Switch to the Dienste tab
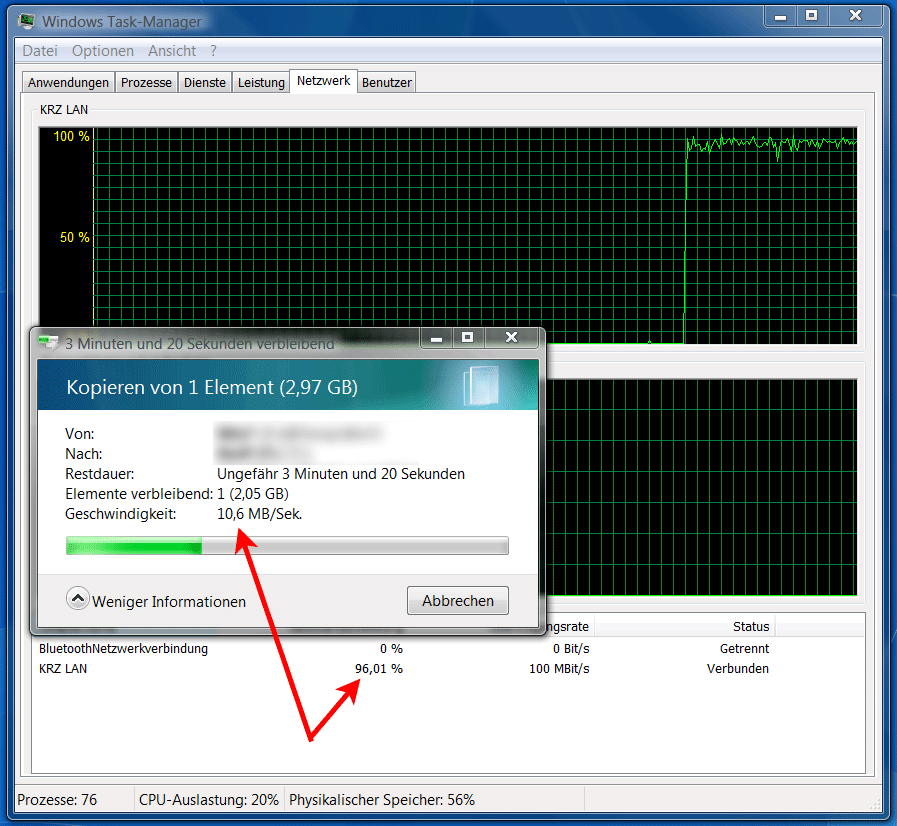This screenshot has width=897, height=826. click(205, 83)
